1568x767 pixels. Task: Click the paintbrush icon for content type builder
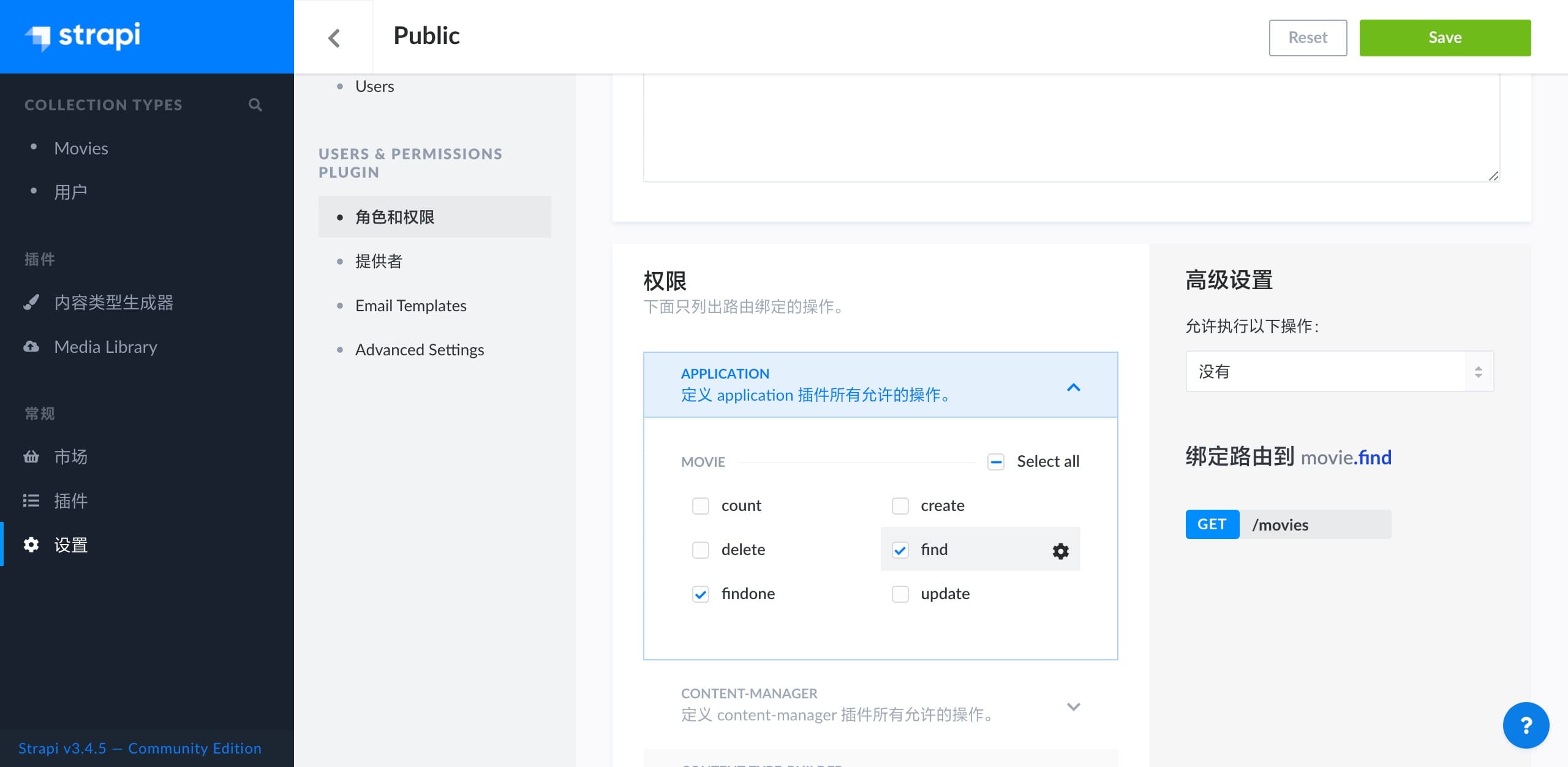click(31, 303)
